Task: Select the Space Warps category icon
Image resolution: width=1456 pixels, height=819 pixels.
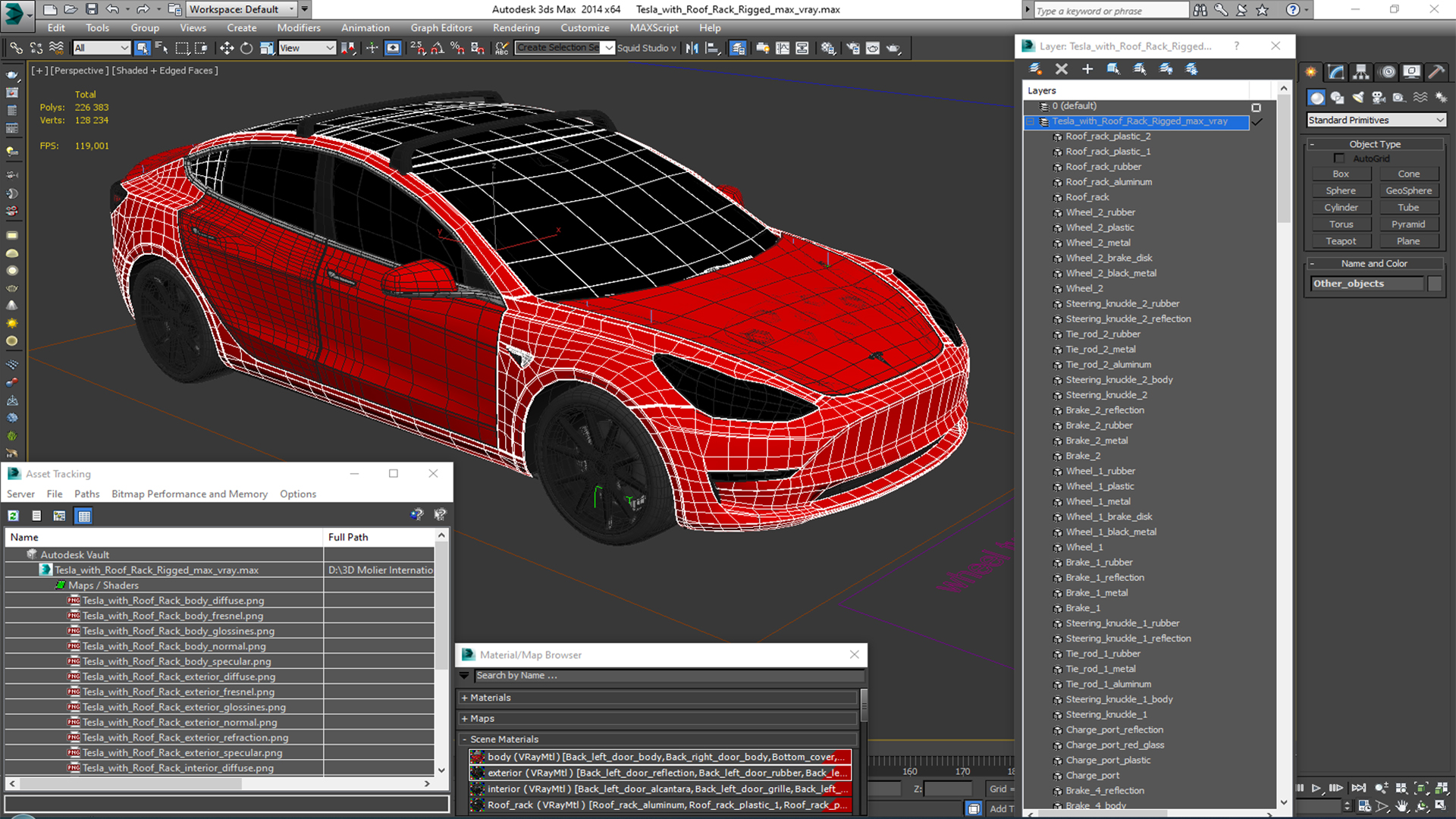Action: click(x=1420, y=98)
